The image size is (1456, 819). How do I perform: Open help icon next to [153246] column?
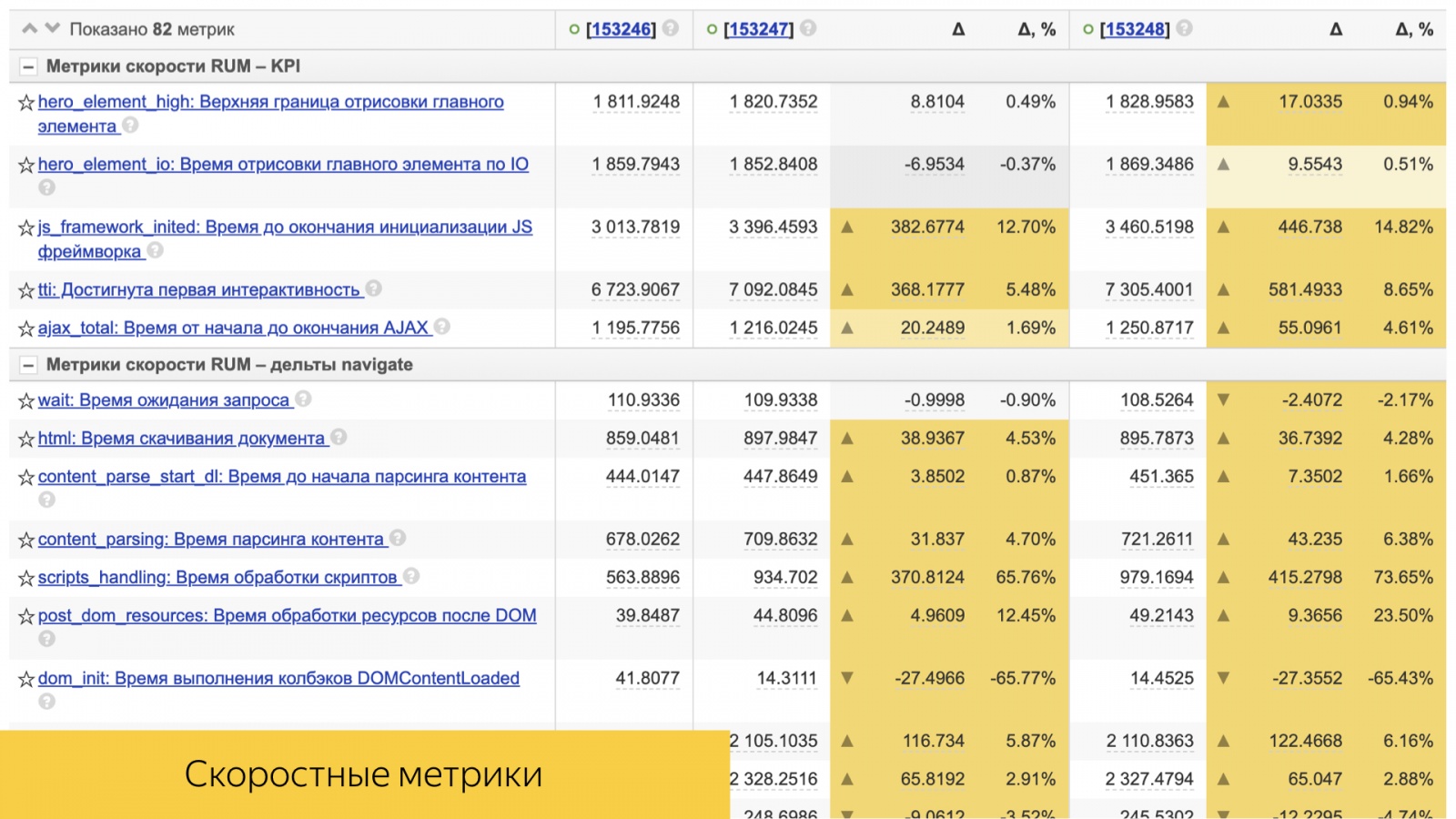[x=669, y=28]
